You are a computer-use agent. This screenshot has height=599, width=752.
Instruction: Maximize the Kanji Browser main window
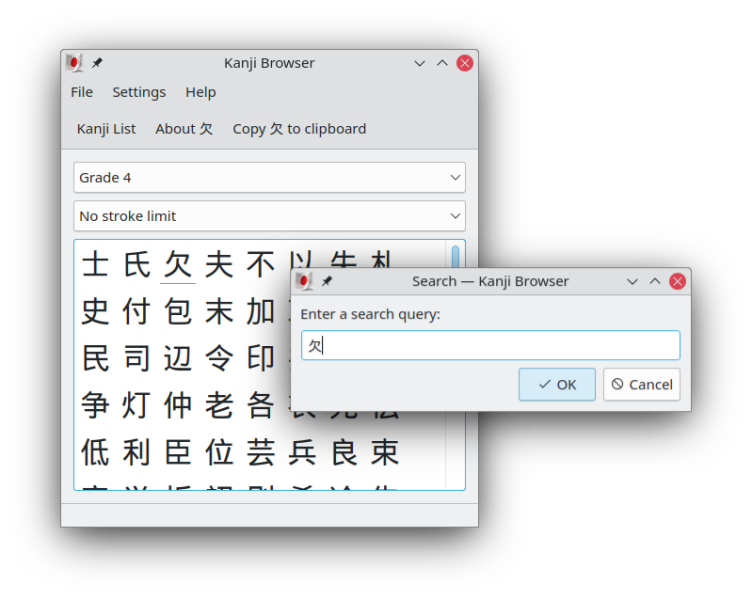pyautogui.click(x=442, y=63)
